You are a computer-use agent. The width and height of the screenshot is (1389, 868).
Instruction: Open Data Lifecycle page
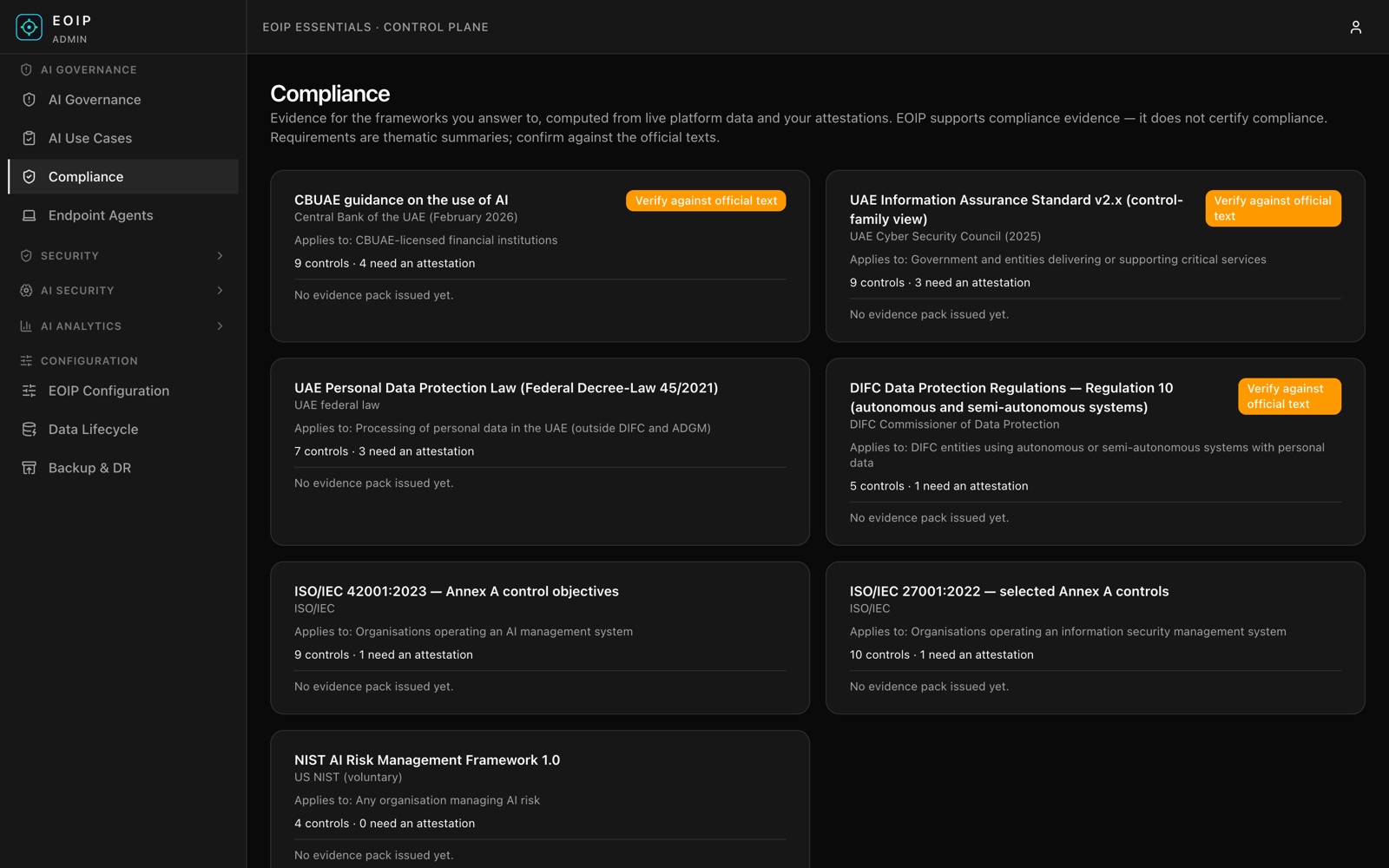(x=123, y=430)
